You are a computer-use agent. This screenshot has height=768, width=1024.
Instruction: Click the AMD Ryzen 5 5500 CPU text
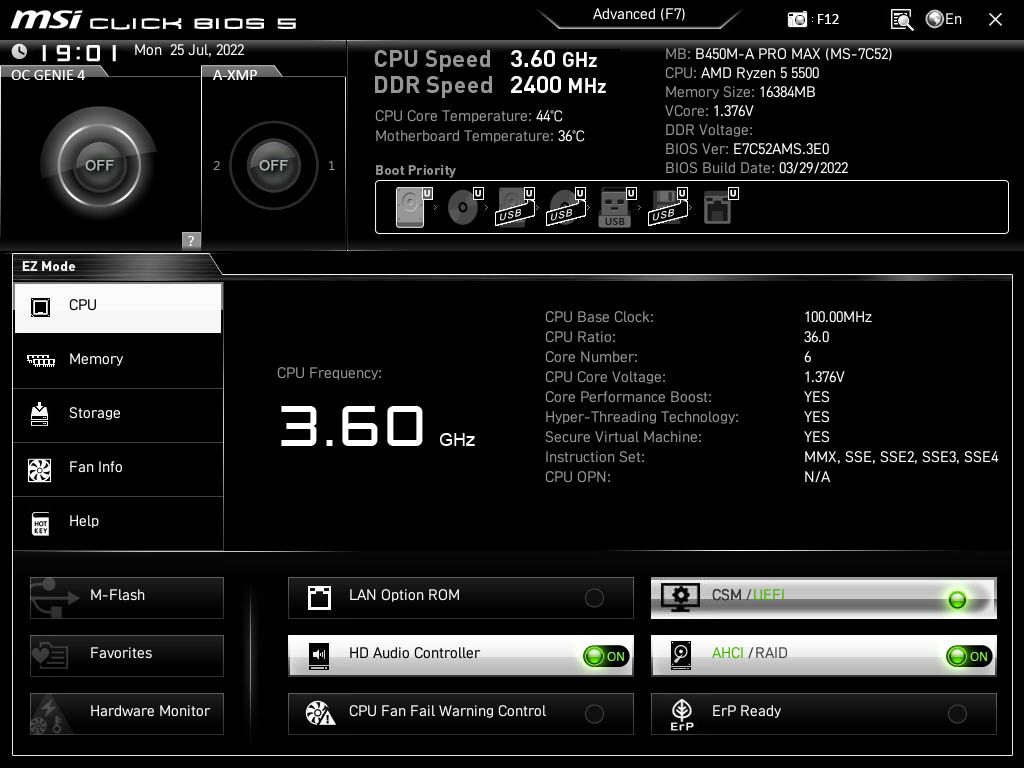(760, 73)
